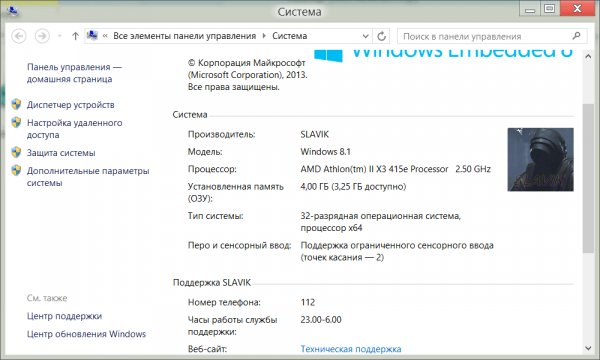Click the 'Производитель:' label
Screen dimensions: 600x360
click(222, 134)
